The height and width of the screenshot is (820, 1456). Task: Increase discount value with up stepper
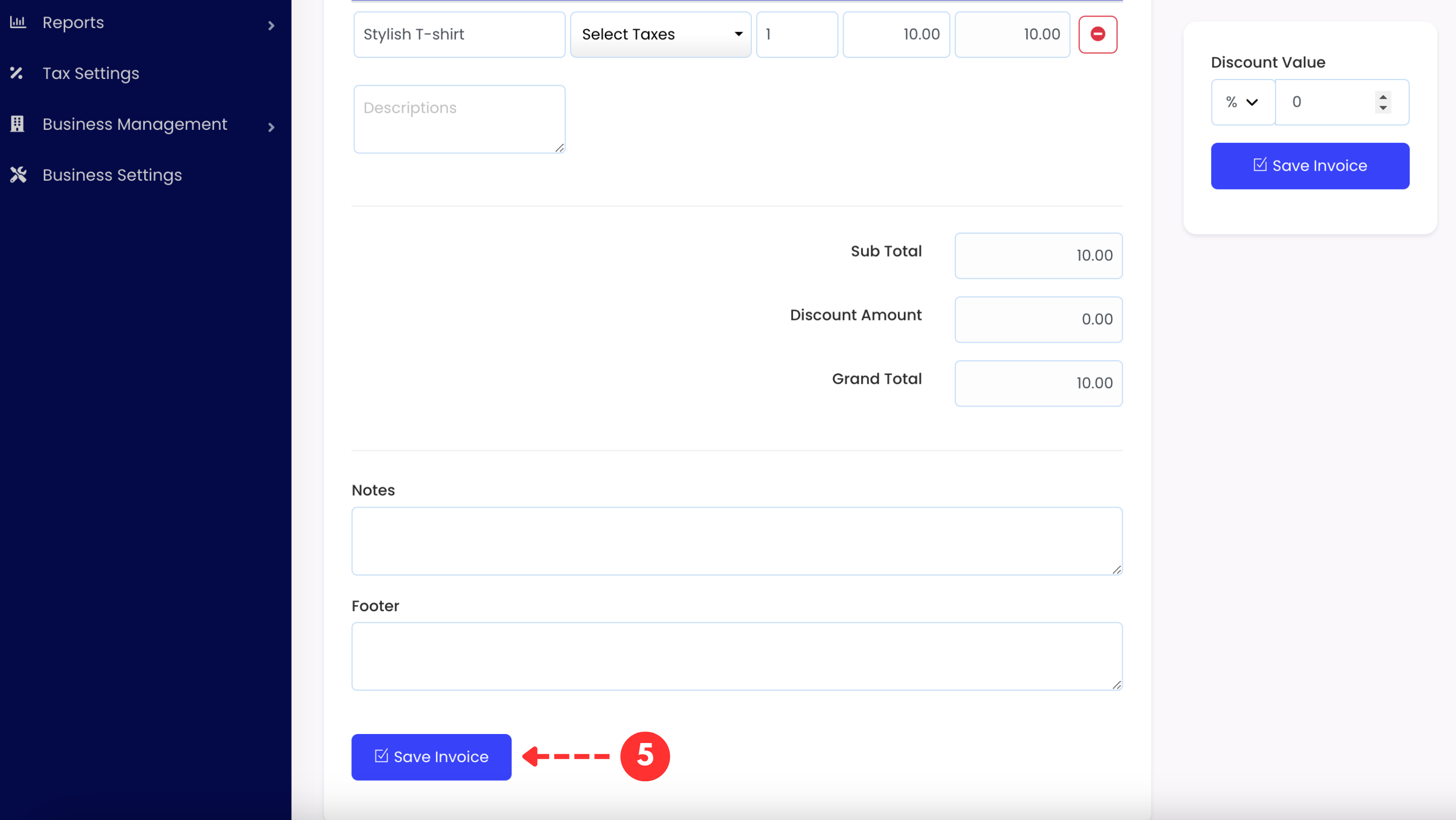[1383, 97]
